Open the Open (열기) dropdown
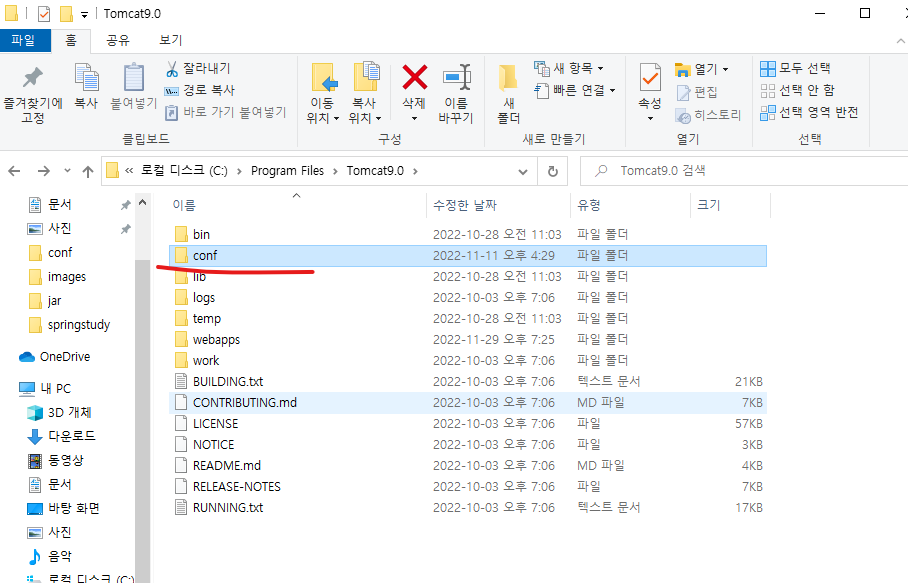The height and width of the screenshot is (583, 908). [702, 69]
